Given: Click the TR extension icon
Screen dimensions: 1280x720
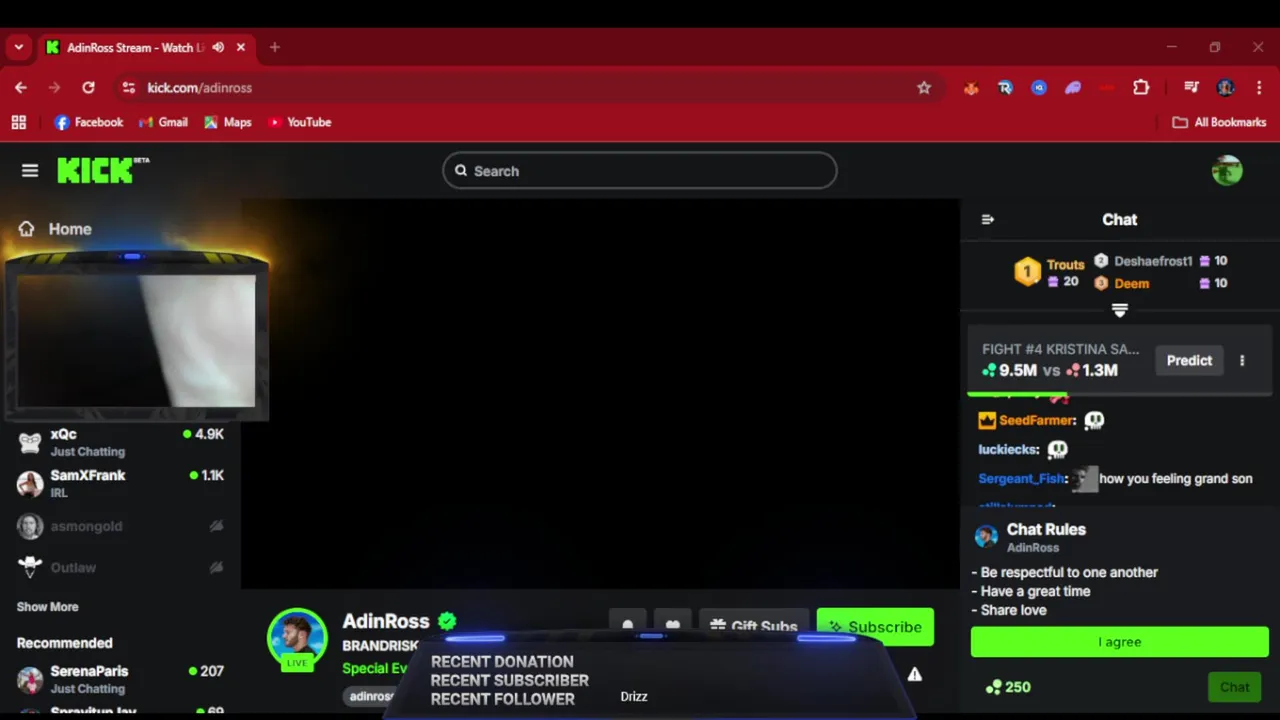Looking at the screenshot, I should click(x=1005, y=88).
